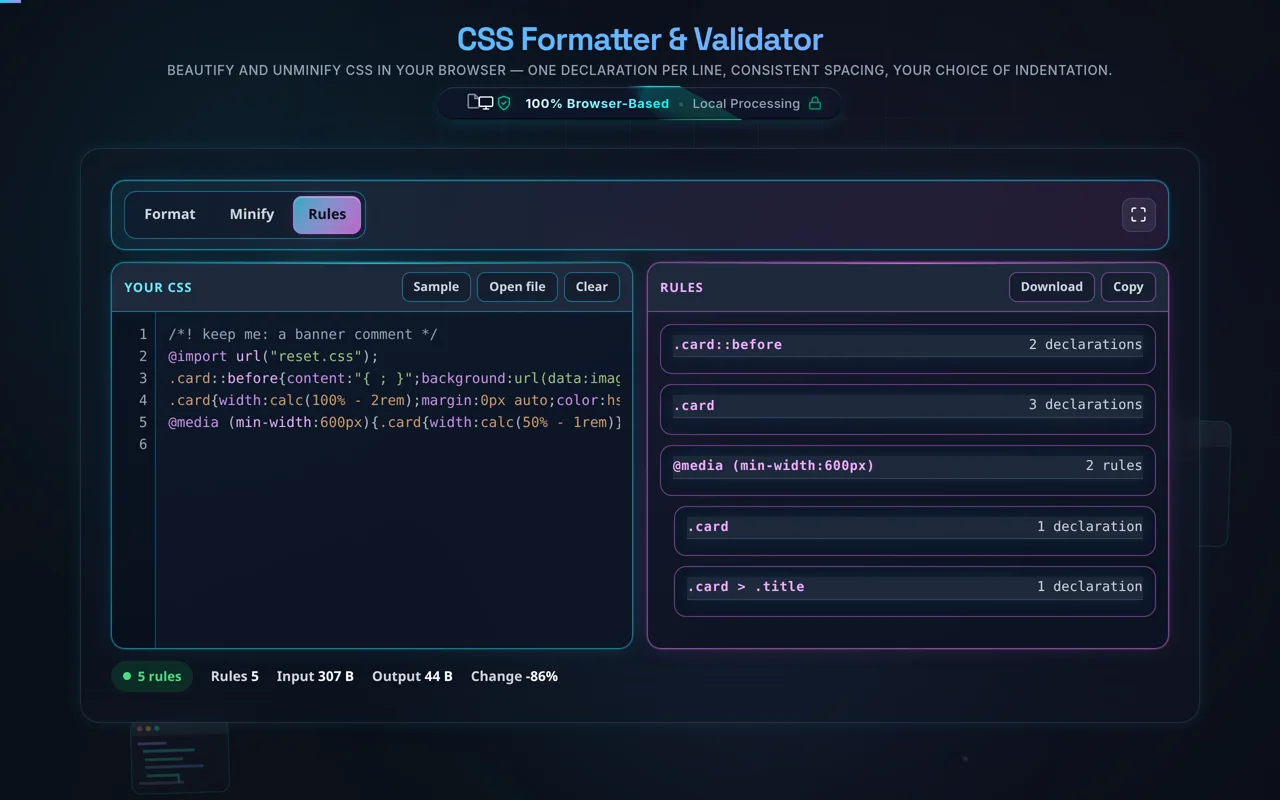
Task: Switch to the Minify tab
Action: pos(252,215)
